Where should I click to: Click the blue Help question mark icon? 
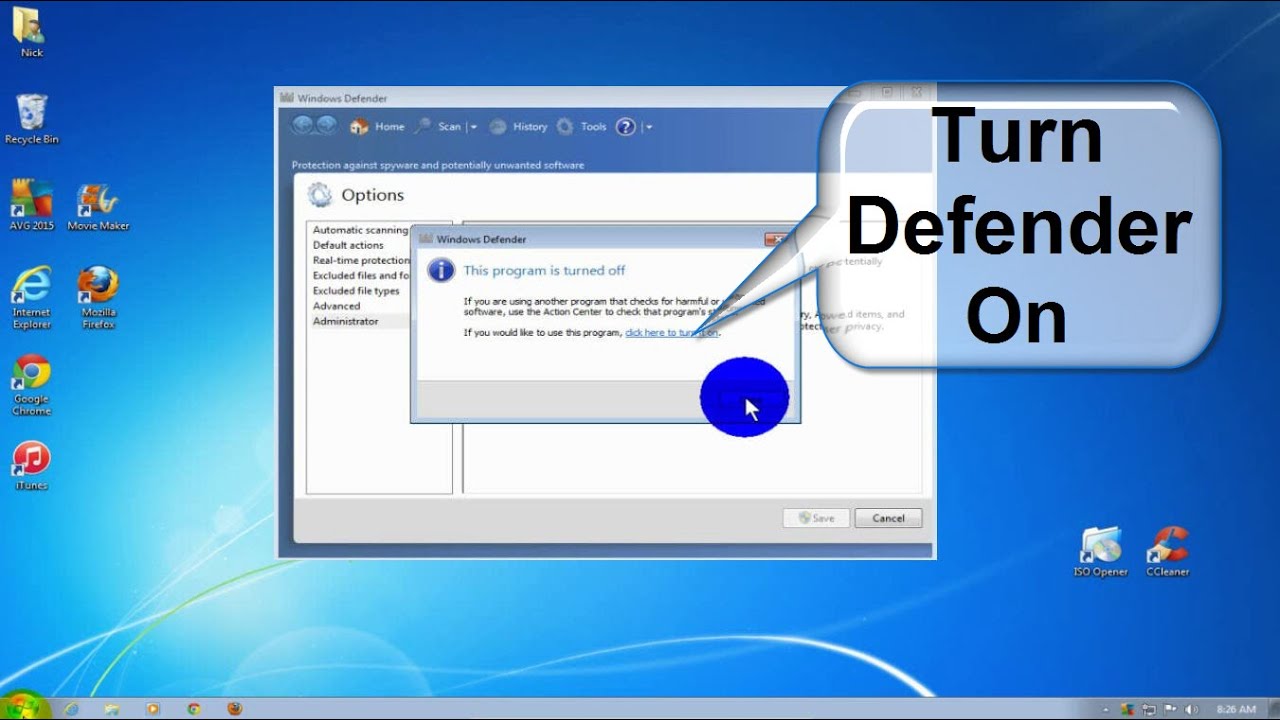click(626, 127)
